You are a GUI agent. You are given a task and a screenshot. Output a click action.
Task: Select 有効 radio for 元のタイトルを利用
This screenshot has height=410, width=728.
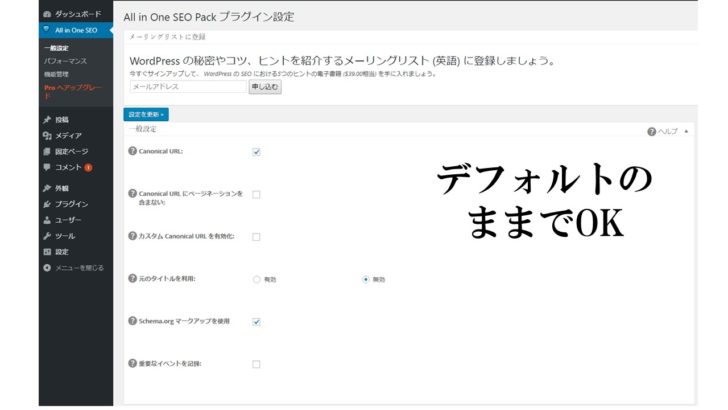tap(256, 280)
